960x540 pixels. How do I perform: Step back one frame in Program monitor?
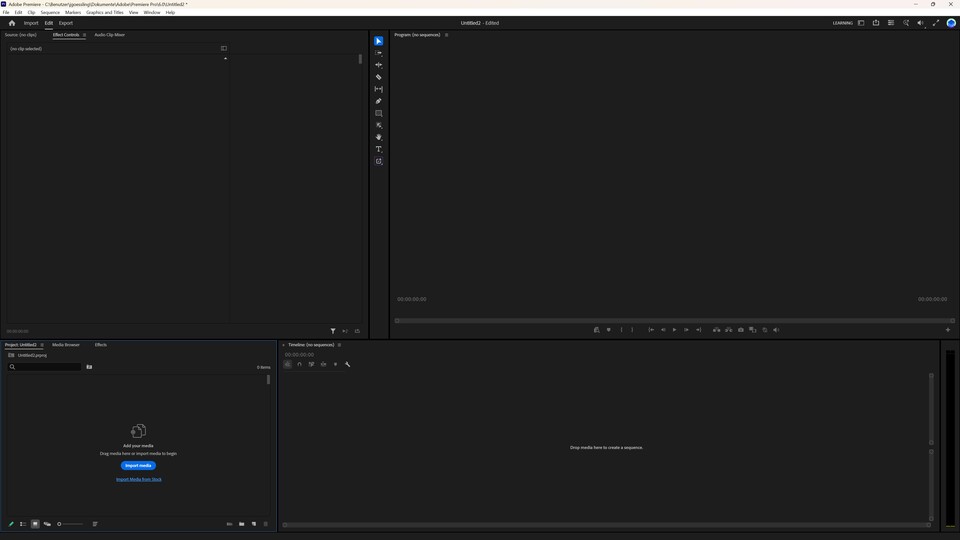pos(663,330)
